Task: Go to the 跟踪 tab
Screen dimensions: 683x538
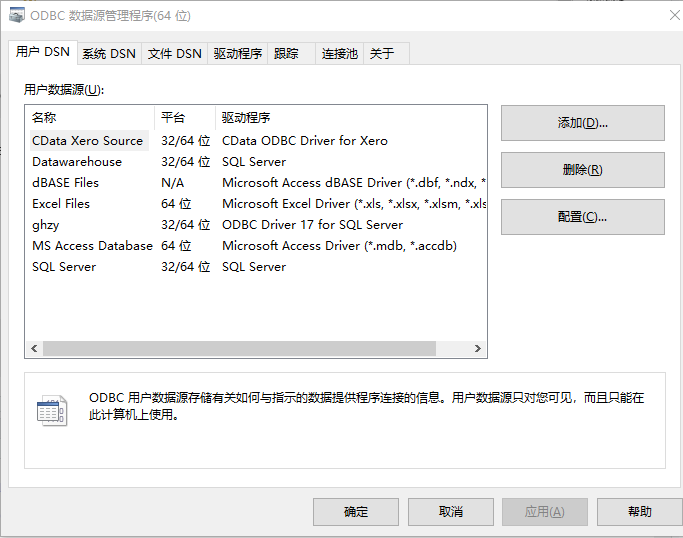Action: point(291,54)
